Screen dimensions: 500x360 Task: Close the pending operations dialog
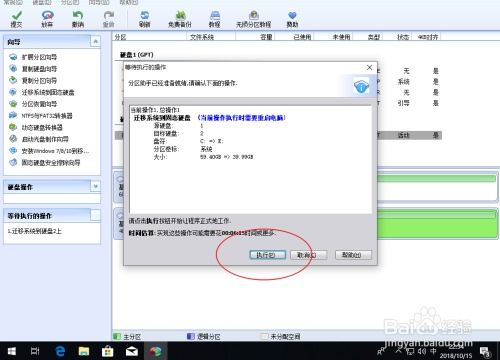(x=369, y=67)
